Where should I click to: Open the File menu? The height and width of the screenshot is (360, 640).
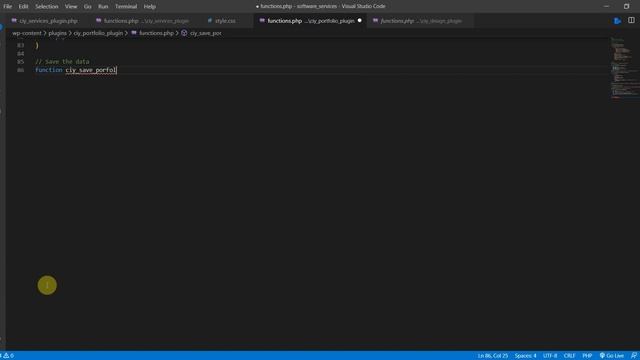click(7, 7)
